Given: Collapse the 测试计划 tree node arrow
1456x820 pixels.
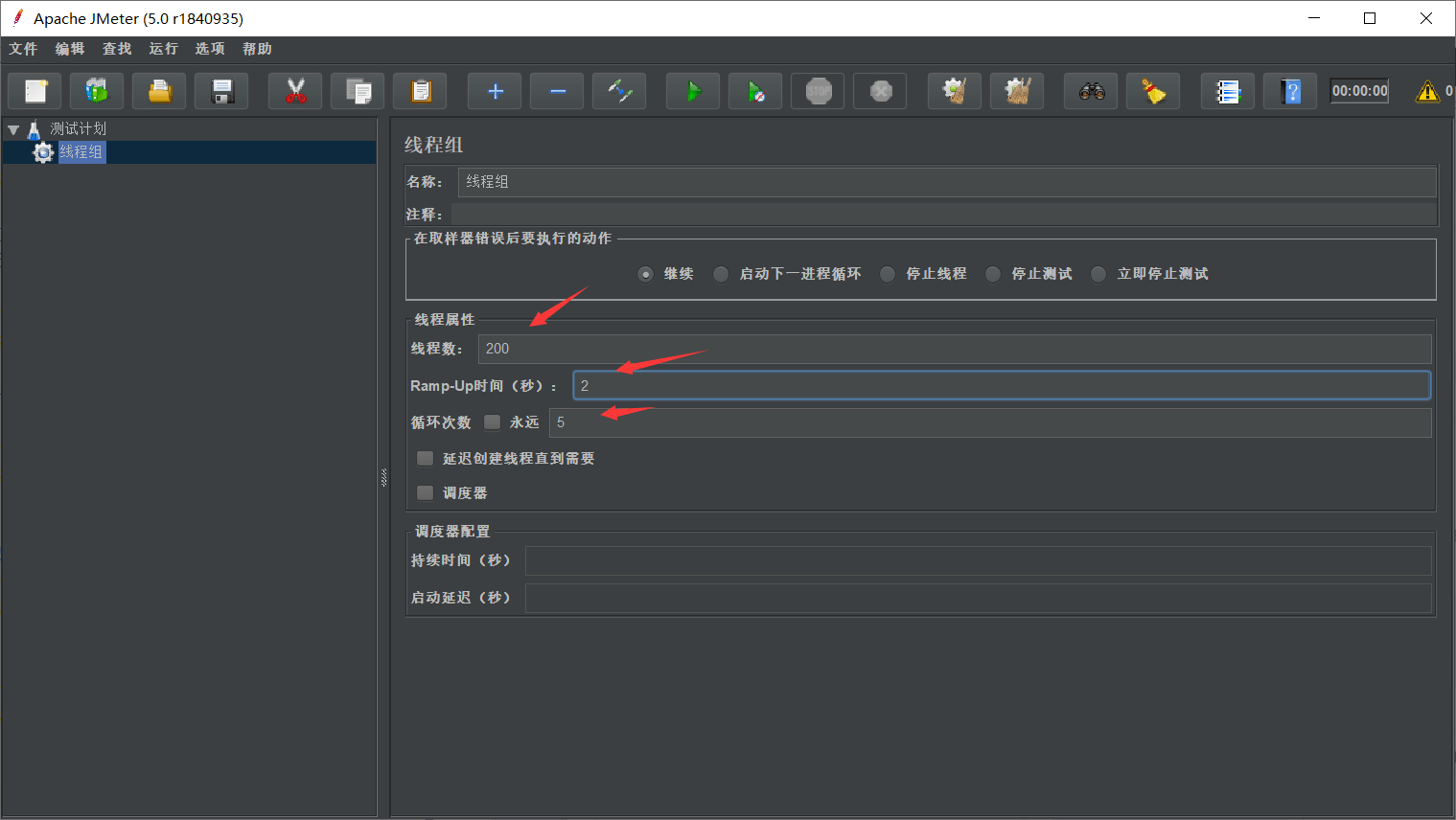Looking at the screenshot, I should (x=13, y=129).
